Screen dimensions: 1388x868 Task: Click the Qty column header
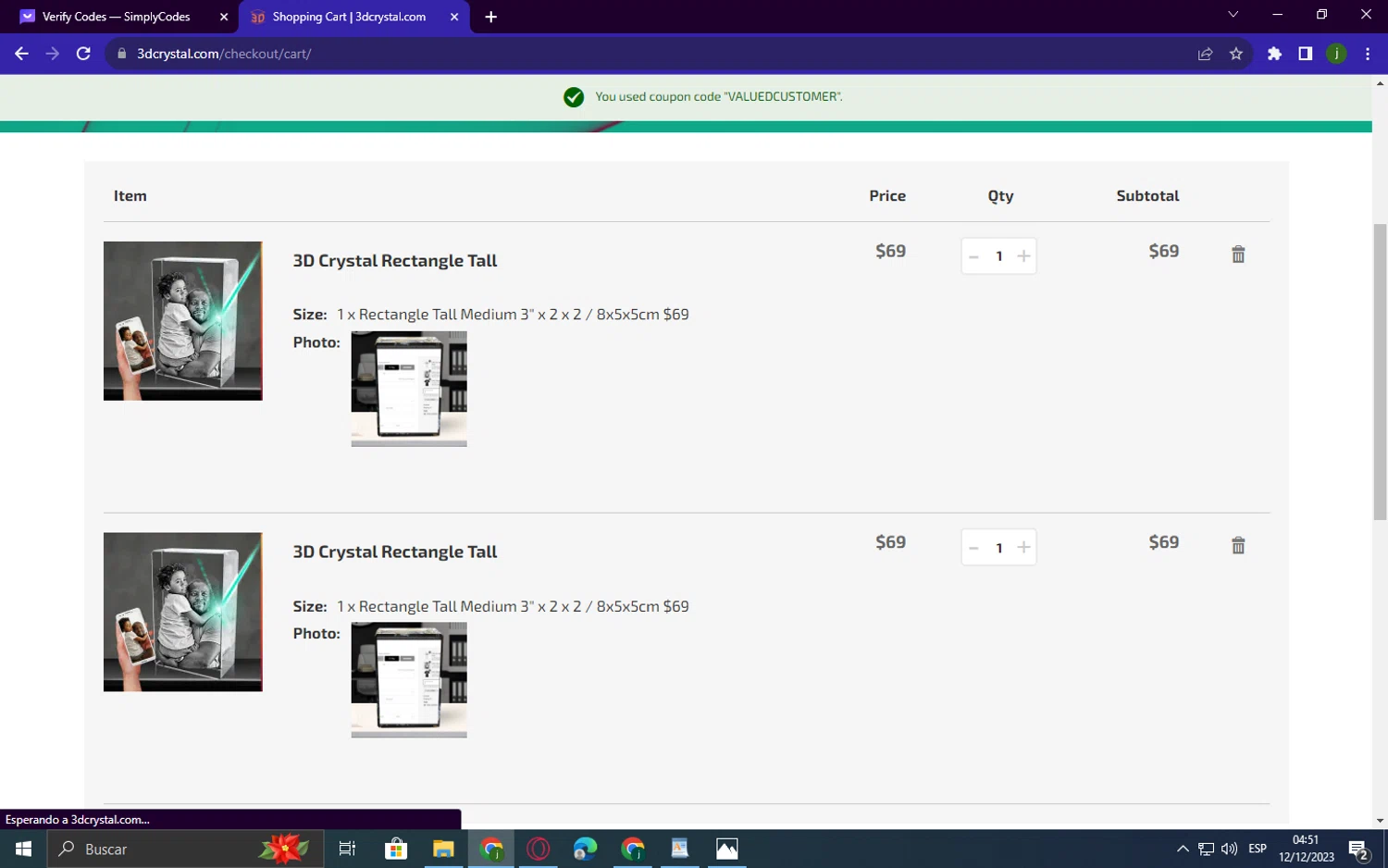tap(1000, 196)
